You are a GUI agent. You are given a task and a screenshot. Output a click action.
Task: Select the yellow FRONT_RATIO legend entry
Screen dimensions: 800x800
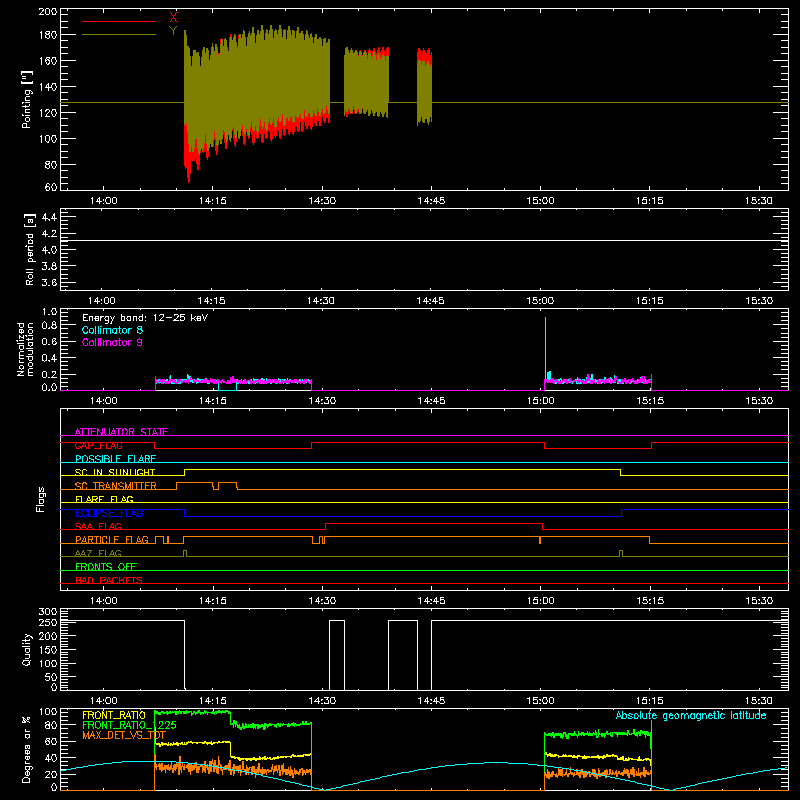tap(114, 715)
